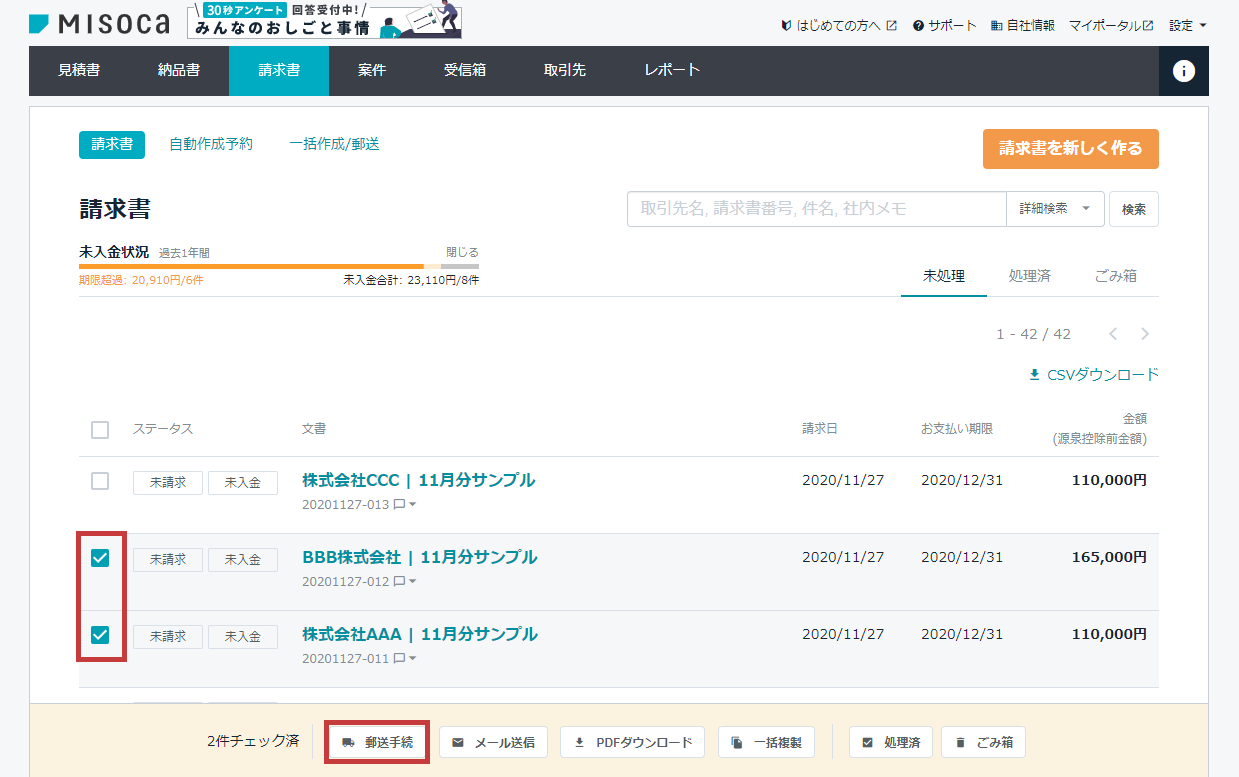Open 自社情報 company settings

[x=1022, y=25]
